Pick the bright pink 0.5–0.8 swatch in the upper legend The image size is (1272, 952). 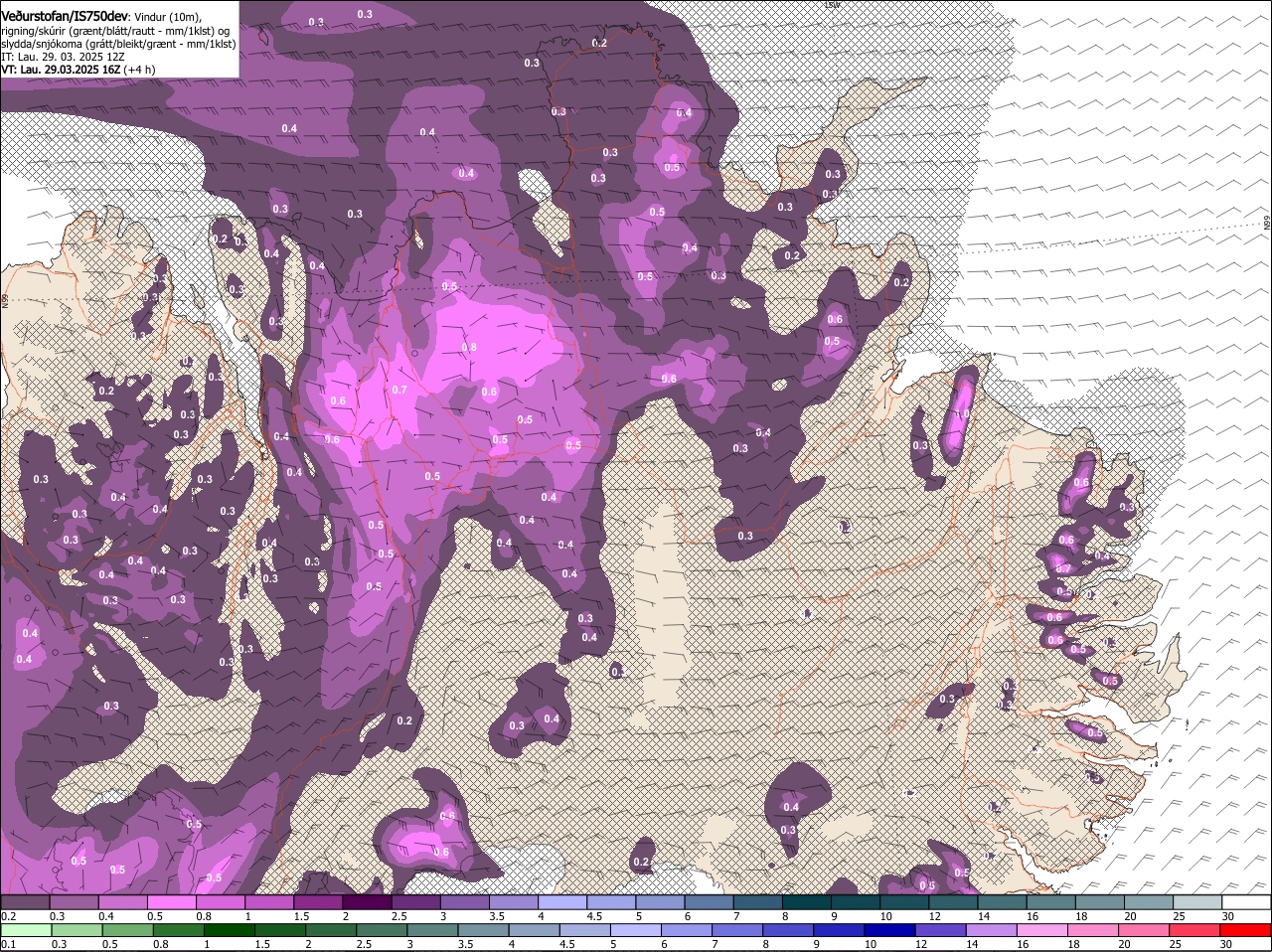(x=171, y=902)
